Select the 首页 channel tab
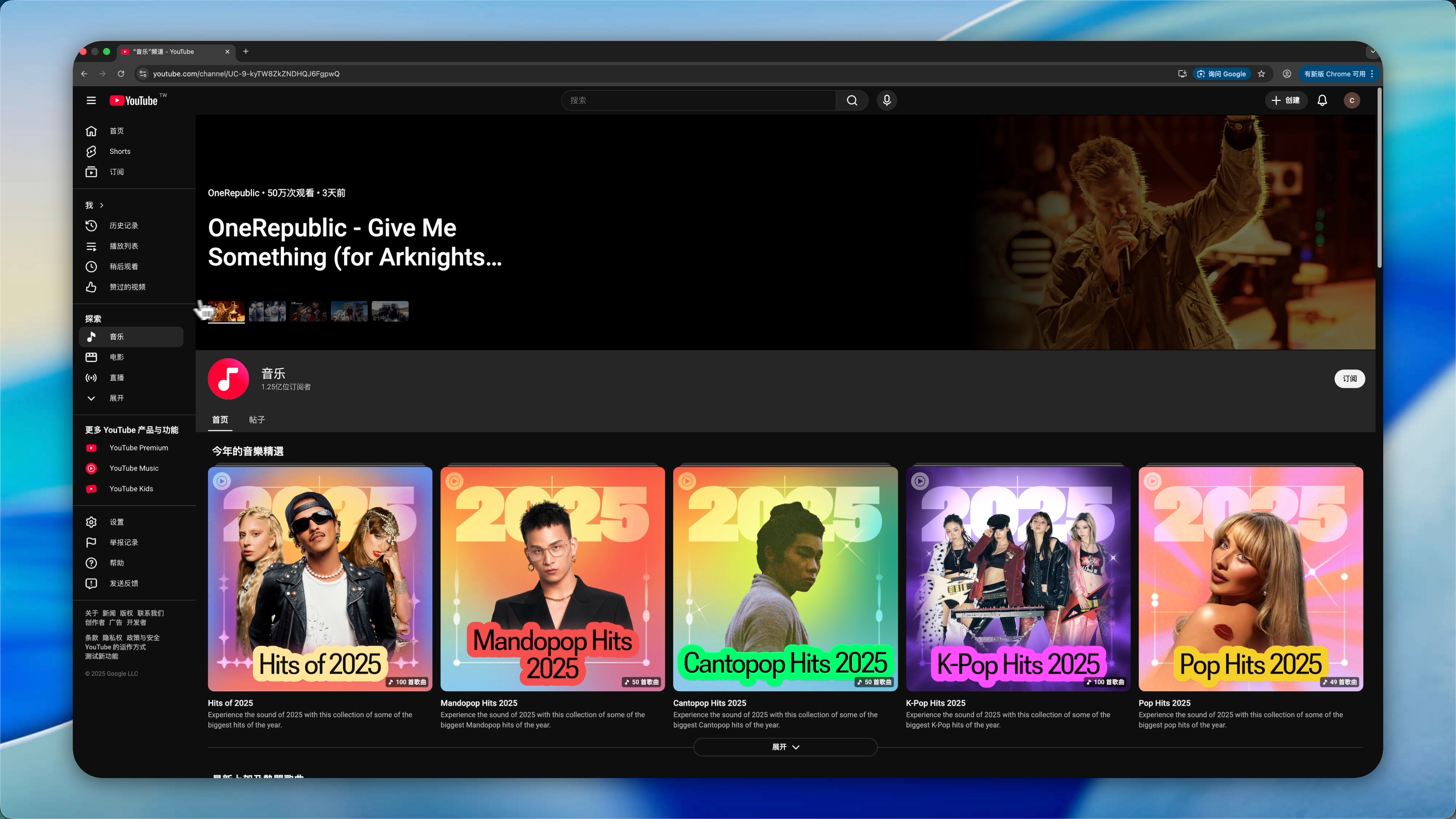The width and height of the screenshot is (1456, 819). click(220, 419)
